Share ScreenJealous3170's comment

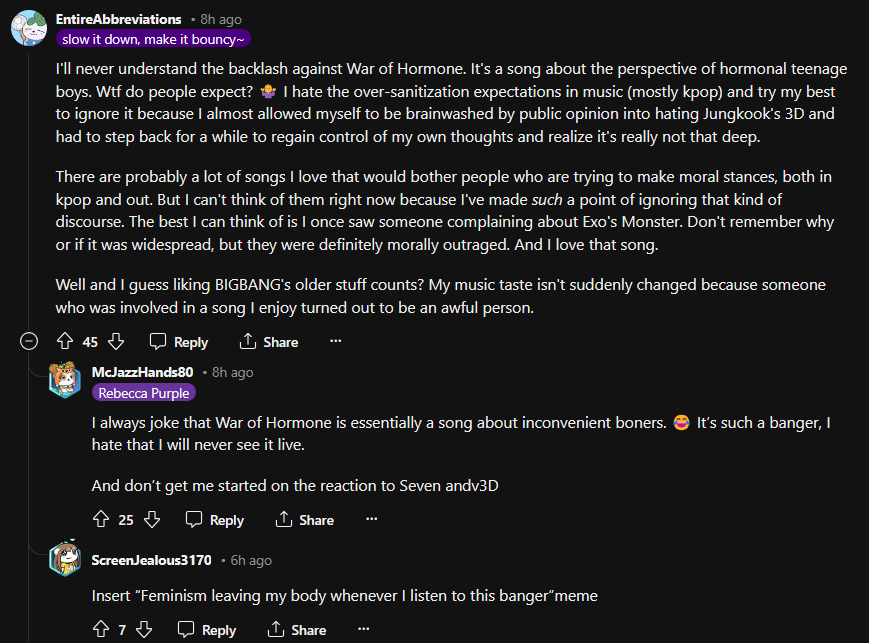pyautogui.click(x=297, y=630)
